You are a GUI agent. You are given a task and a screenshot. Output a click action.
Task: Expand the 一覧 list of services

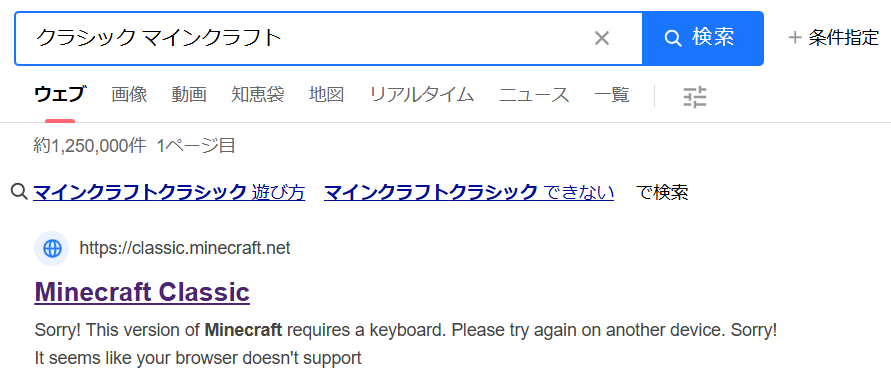(612, 94)
